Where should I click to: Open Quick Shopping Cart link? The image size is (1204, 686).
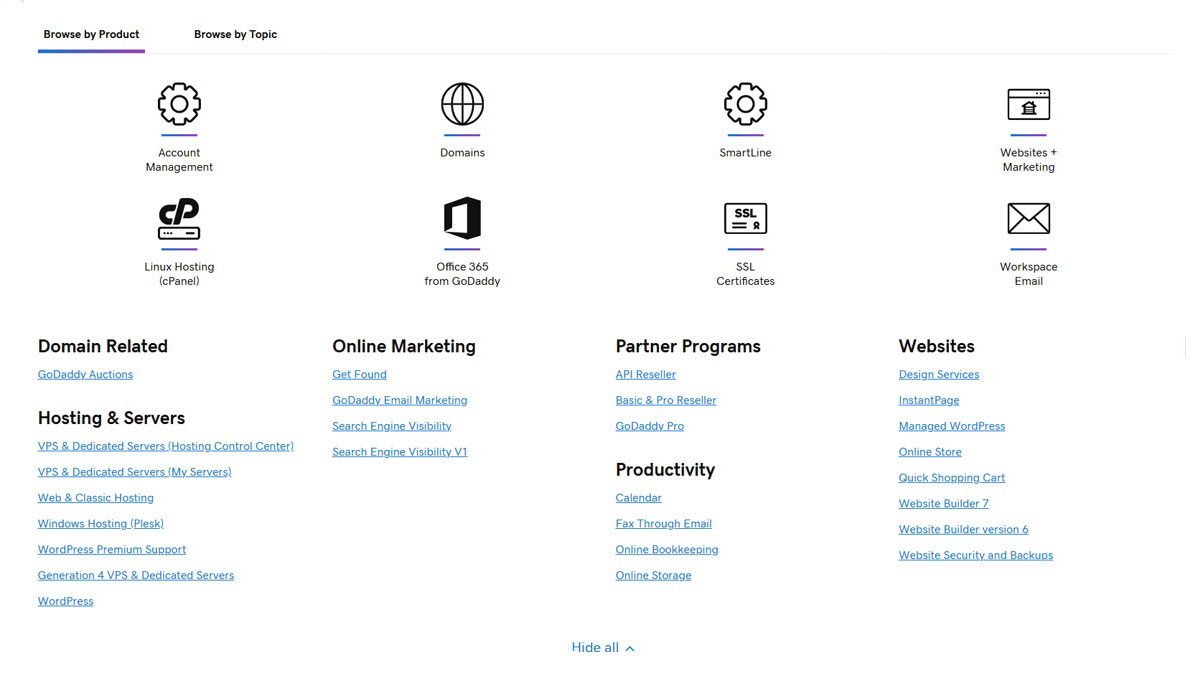coord(952,479)
